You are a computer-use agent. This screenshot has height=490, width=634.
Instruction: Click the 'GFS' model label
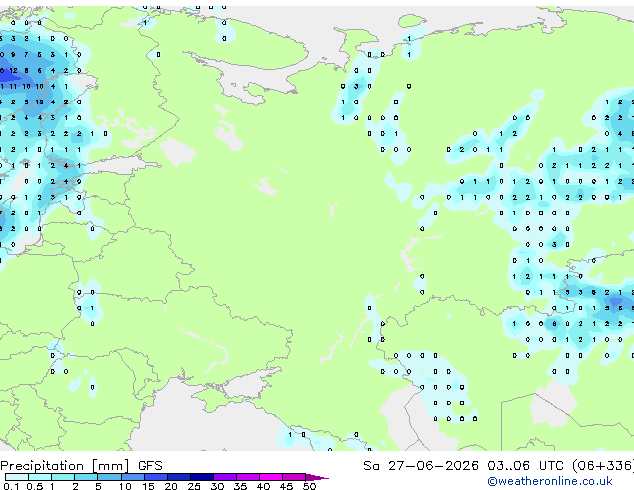(150, 466)
